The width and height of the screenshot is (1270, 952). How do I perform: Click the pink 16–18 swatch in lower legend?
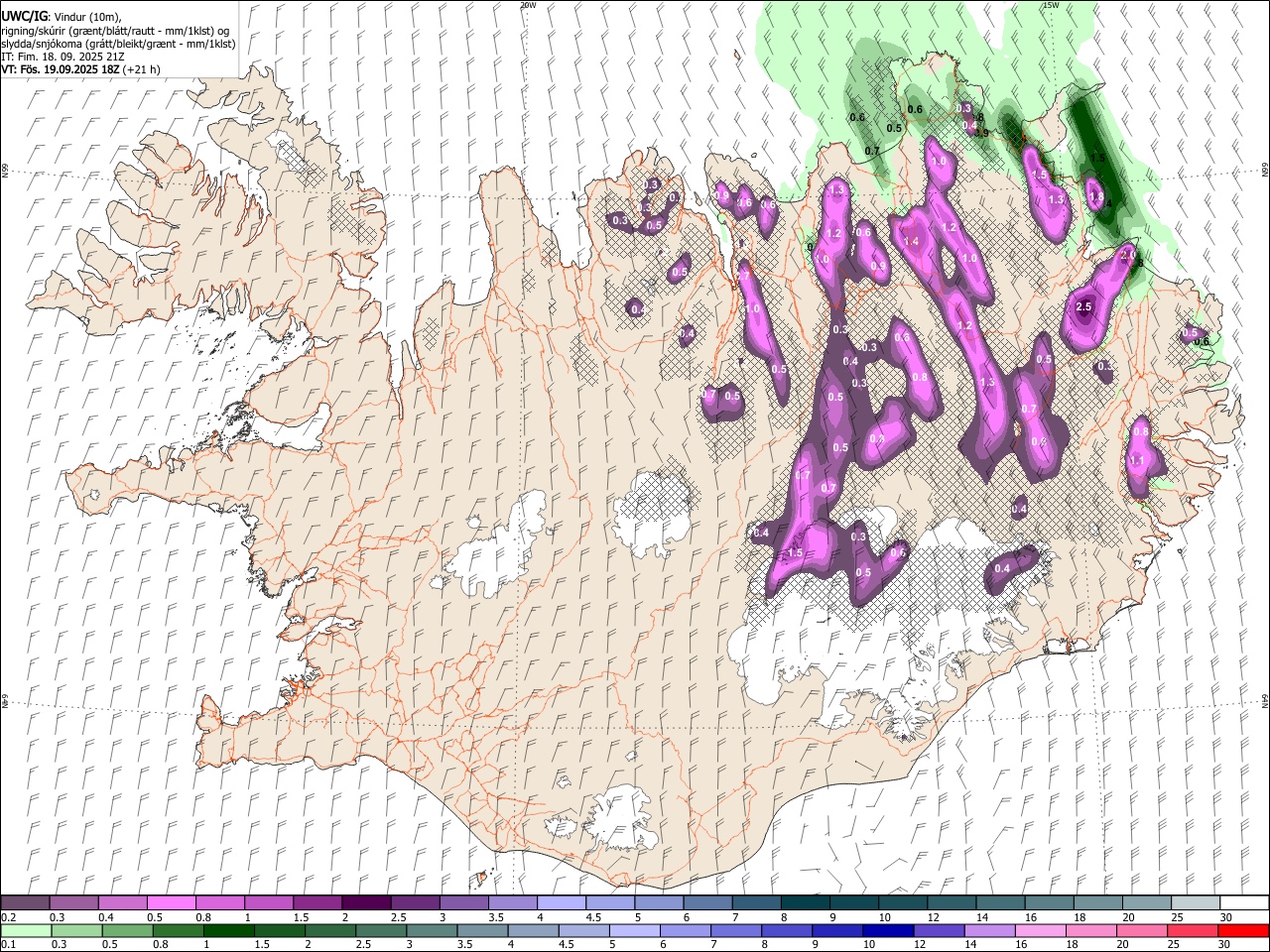point(1040,930)
